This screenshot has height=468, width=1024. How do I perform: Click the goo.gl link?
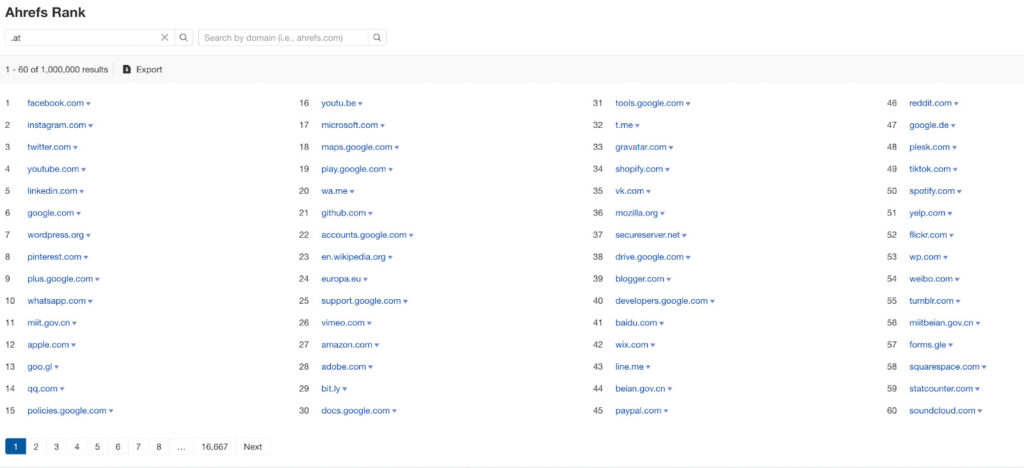(x=39, y=367)
